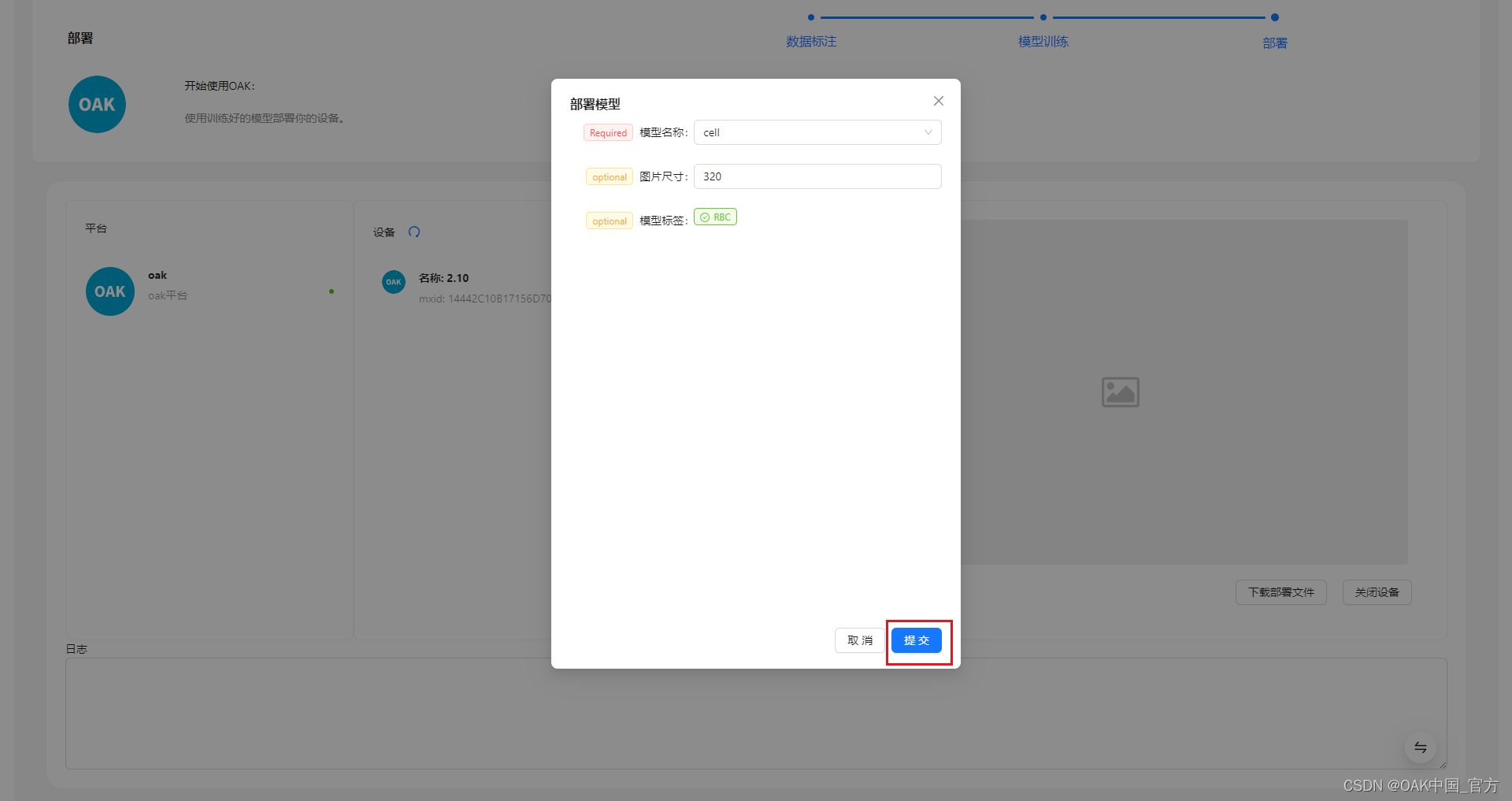
Task: Go to the 部署 step
Action: [1275, 43]
